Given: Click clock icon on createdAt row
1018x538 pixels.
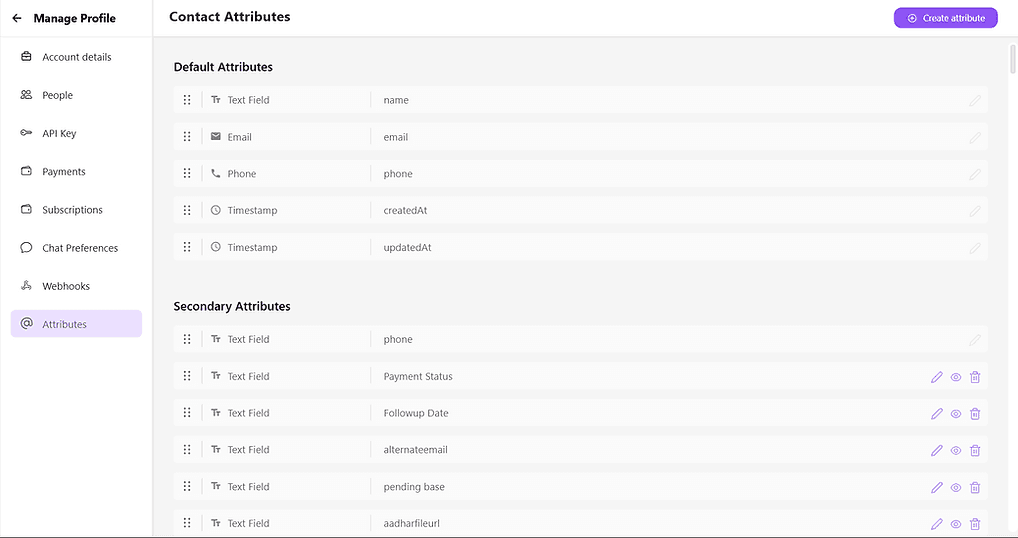Looking at the screenshot, I should pos(216,210).
